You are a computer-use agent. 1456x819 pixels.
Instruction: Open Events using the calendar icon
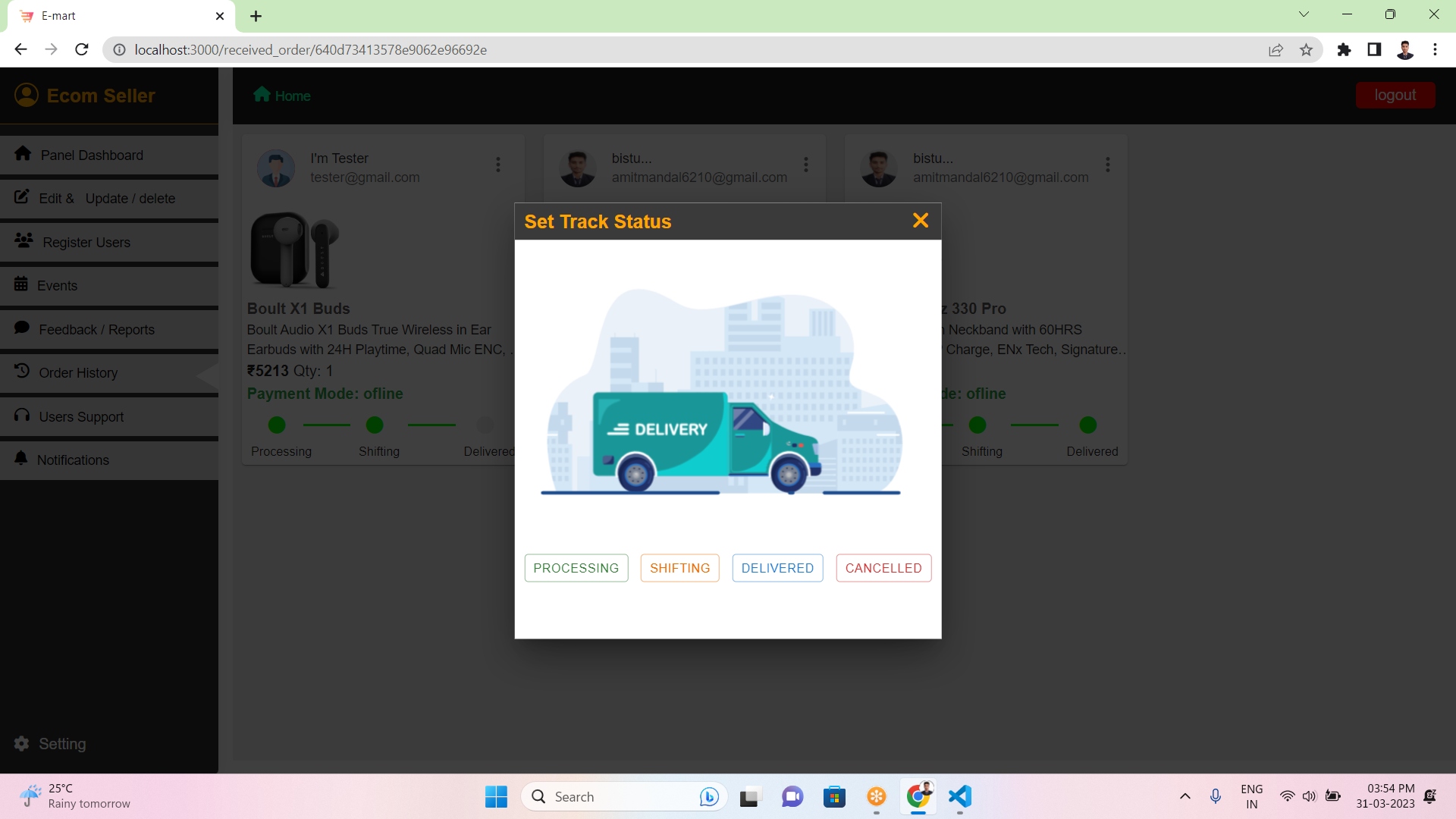pyautogui.click(x=22, y=284)
